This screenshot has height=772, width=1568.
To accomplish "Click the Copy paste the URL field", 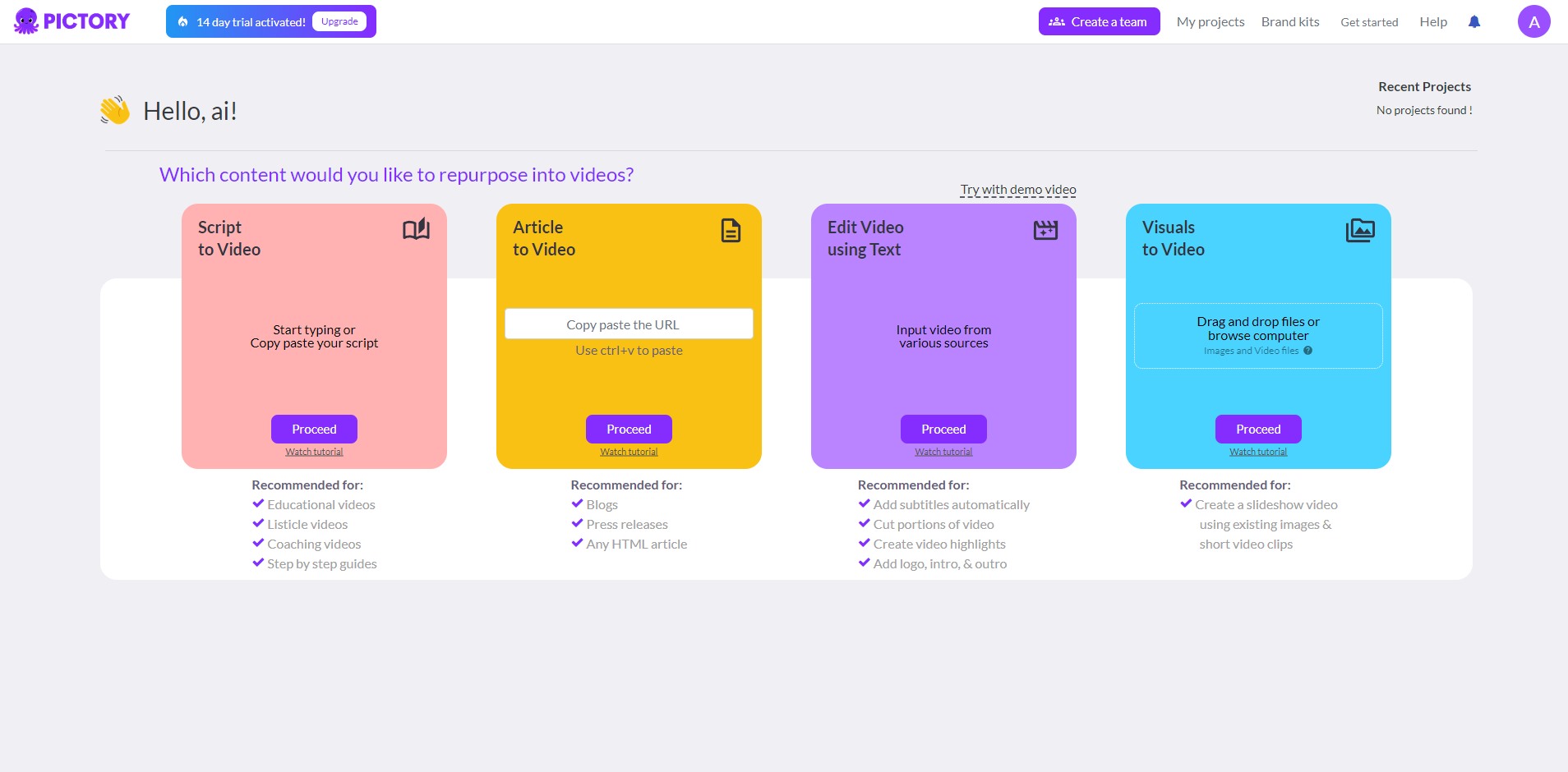I will (629, 324).
